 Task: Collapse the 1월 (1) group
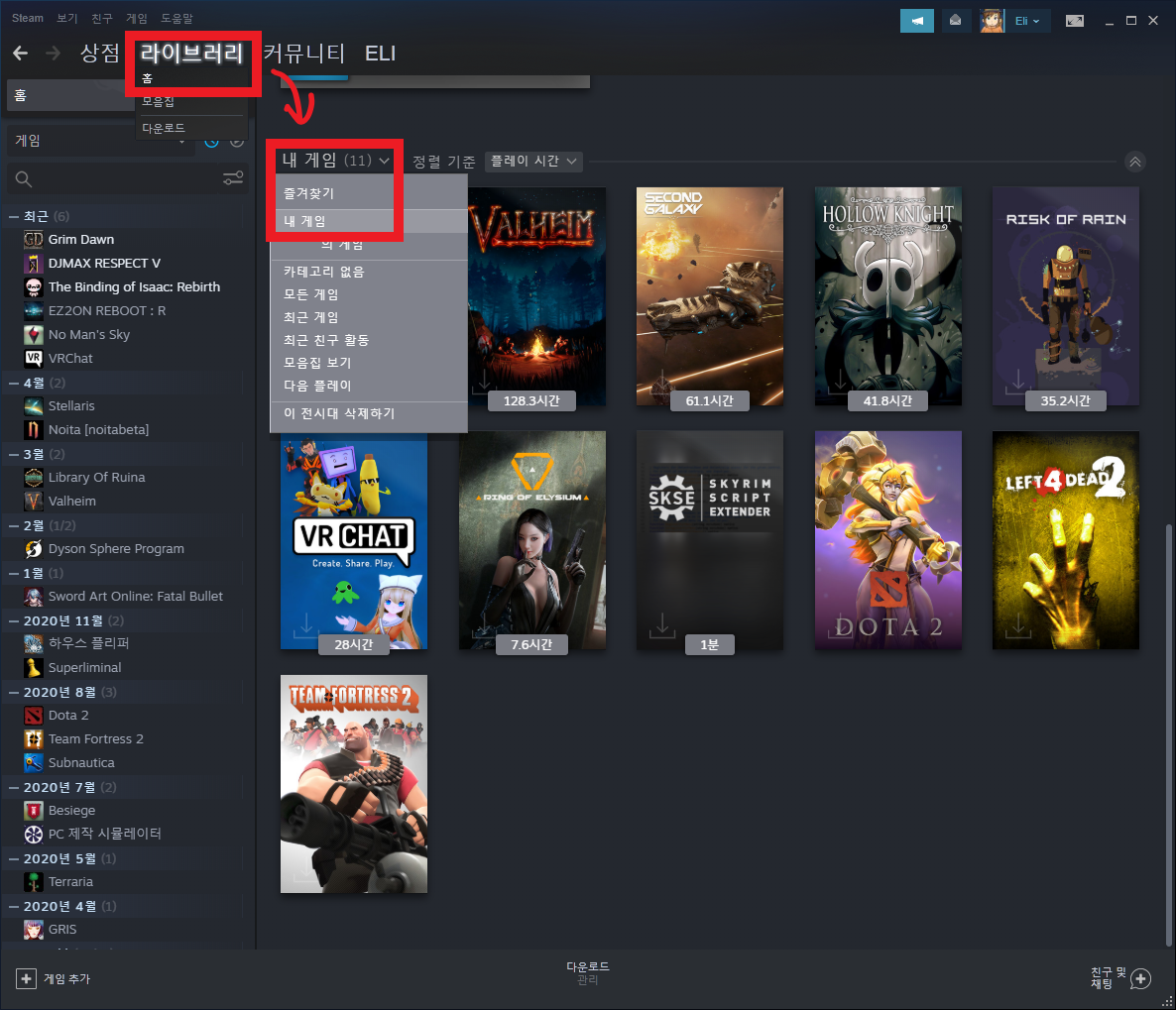click(14, 573)
